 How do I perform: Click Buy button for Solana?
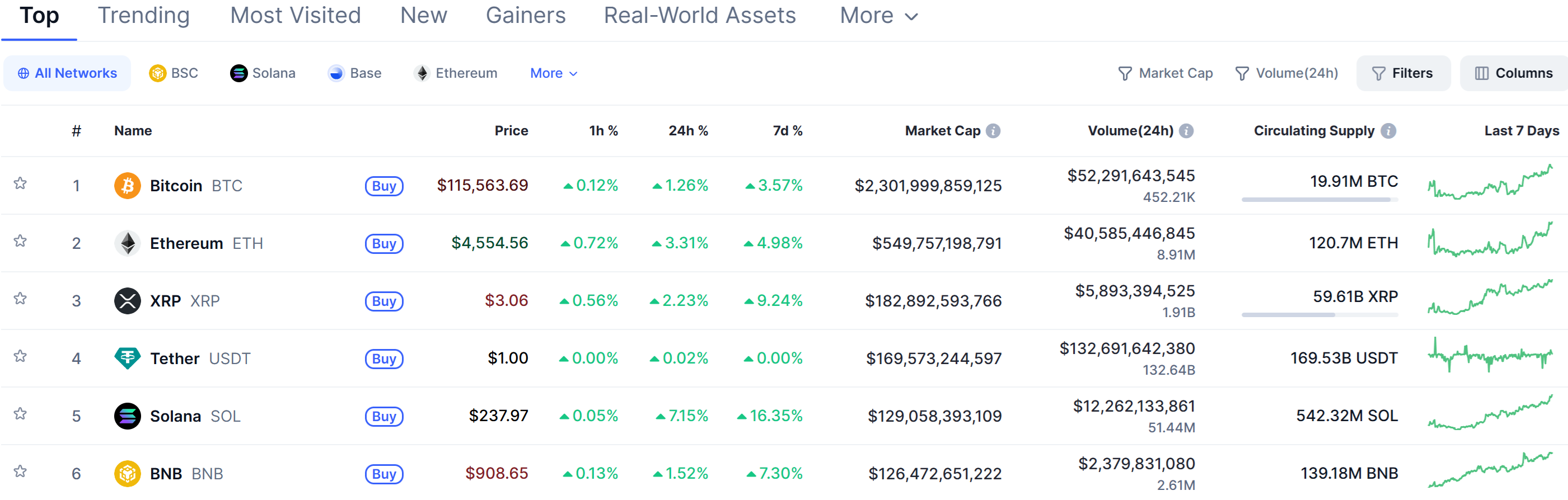pyautogui.click(x=384, y=417)
